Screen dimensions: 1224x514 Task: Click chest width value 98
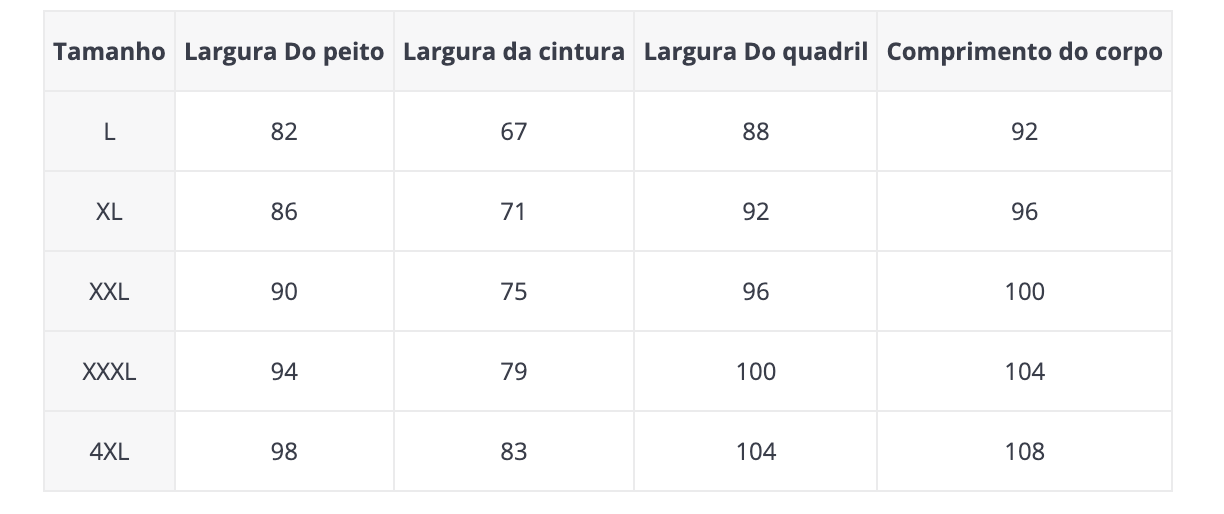(284, 452)
